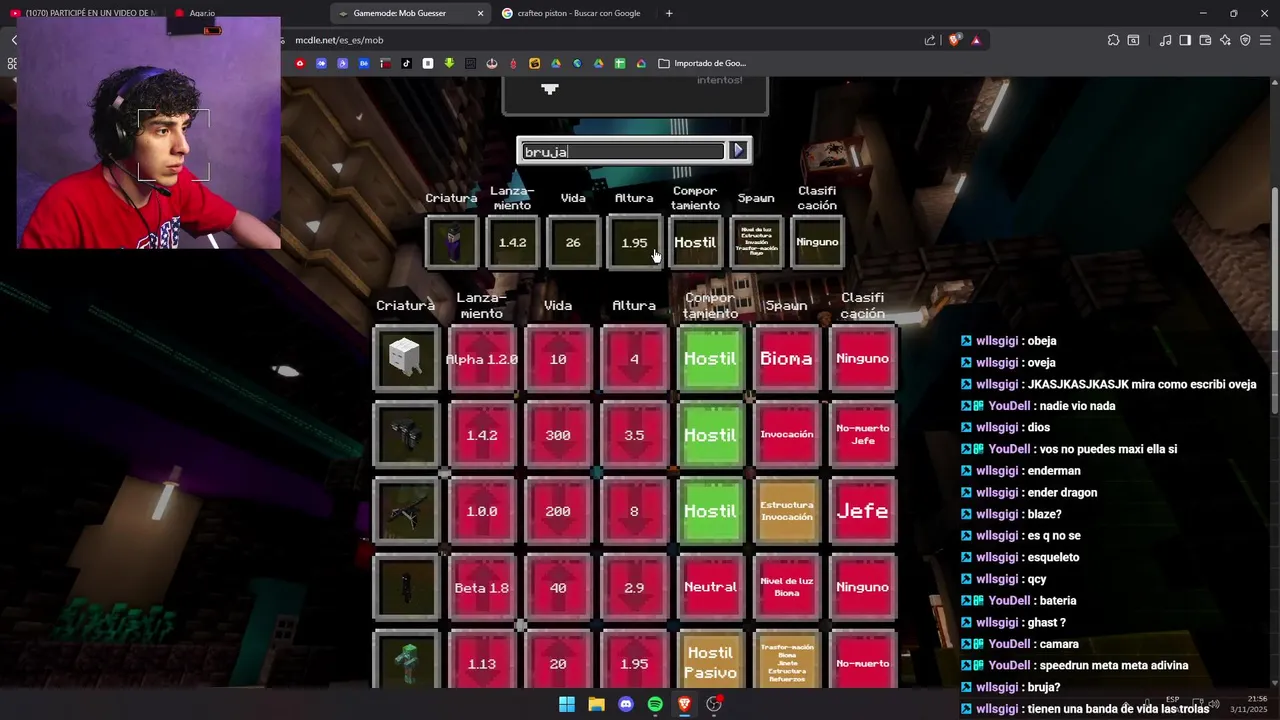Open Spotify from the taskbar
This screenshot has width=1280, height=720.
click(655, 704)
